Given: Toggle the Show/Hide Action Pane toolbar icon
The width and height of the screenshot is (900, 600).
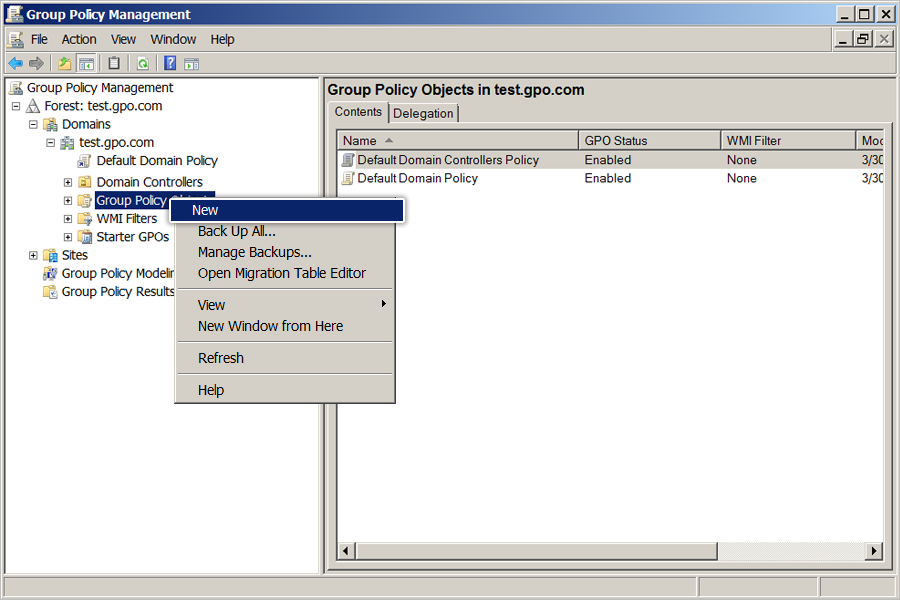Looking at the screenshot, I should [192, 64].
